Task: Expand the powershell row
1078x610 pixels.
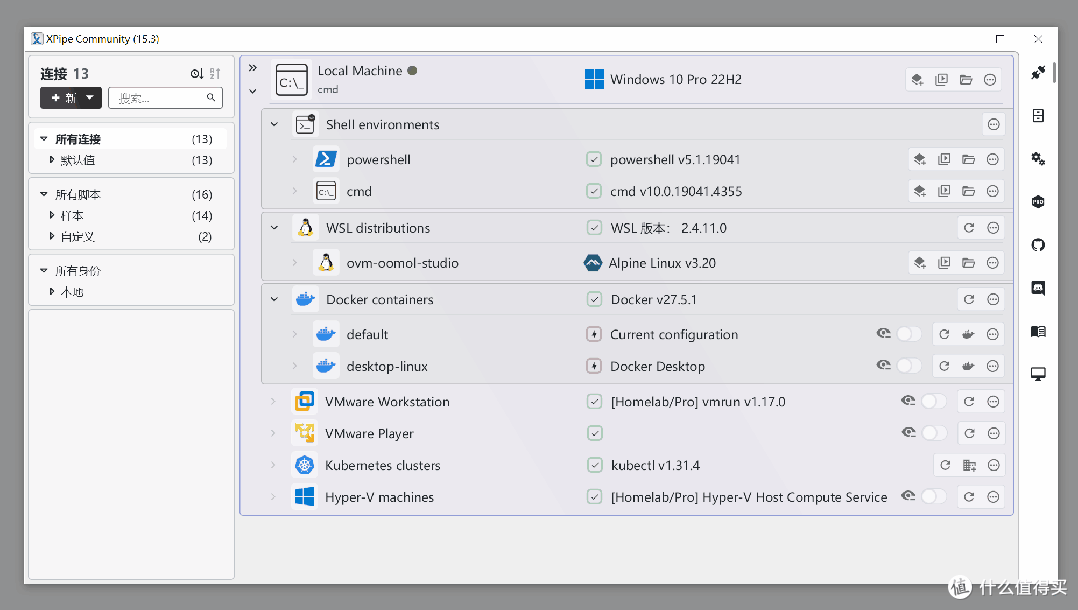Action: pyautogui.click(x=294, y=160)
